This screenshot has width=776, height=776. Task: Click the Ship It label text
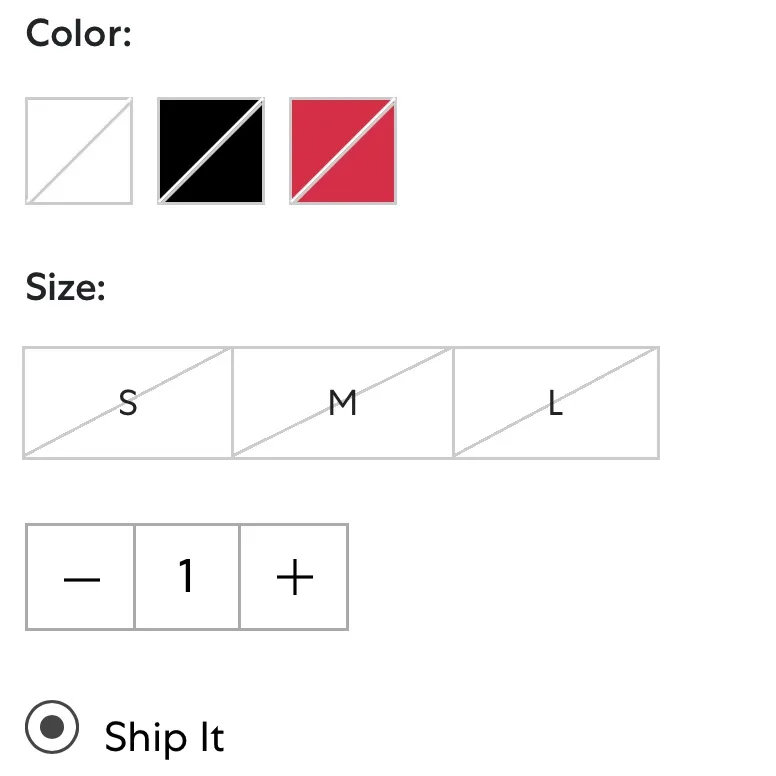coord(164,737)
